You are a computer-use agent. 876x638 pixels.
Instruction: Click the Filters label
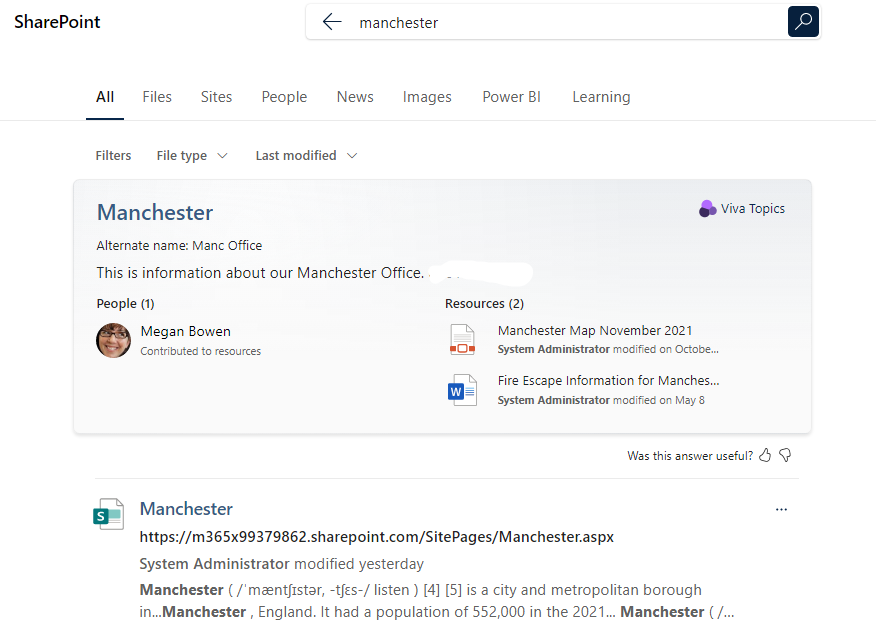[113, 155]
